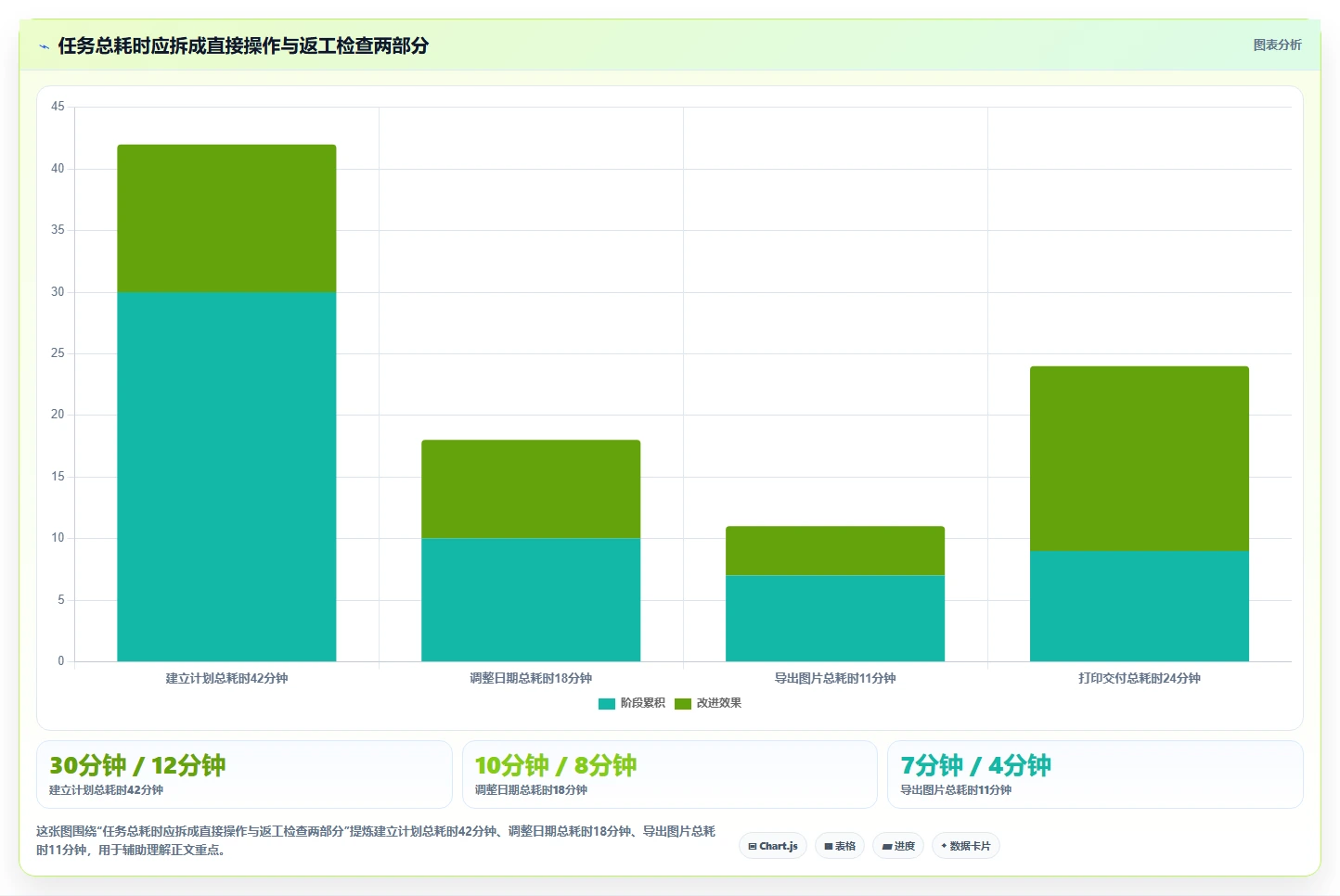Click the 数据卡片 tag chip

965,846
